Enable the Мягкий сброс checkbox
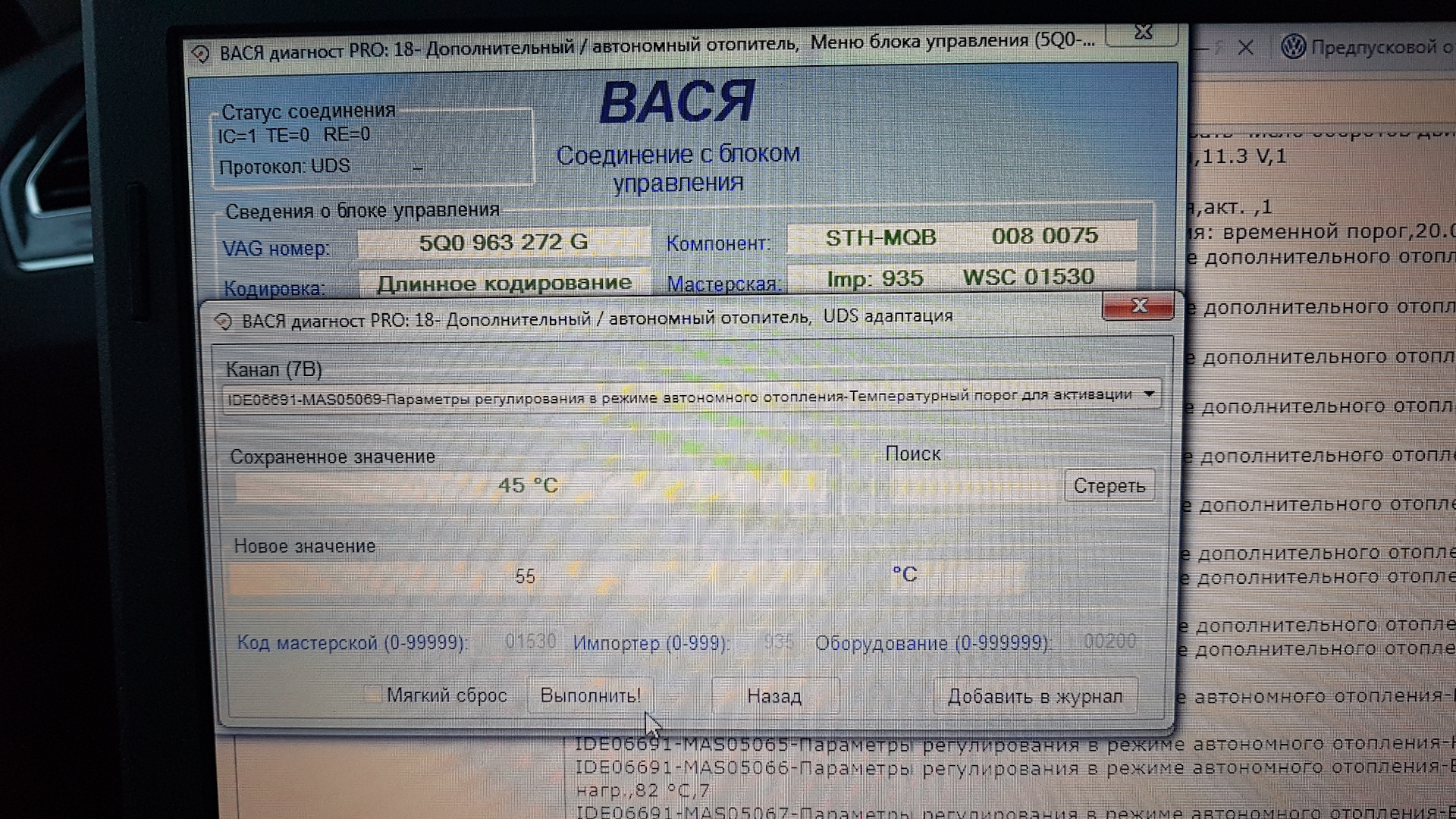 (x=372, y=695)
